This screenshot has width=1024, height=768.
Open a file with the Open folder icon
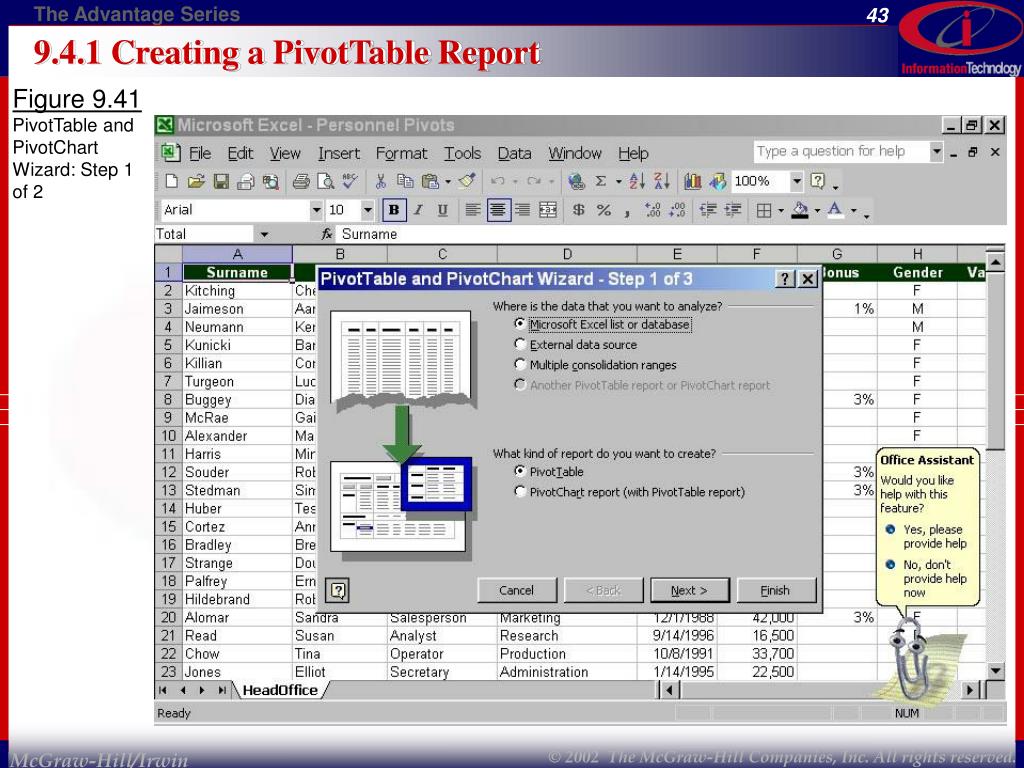[x=196, y=182]
